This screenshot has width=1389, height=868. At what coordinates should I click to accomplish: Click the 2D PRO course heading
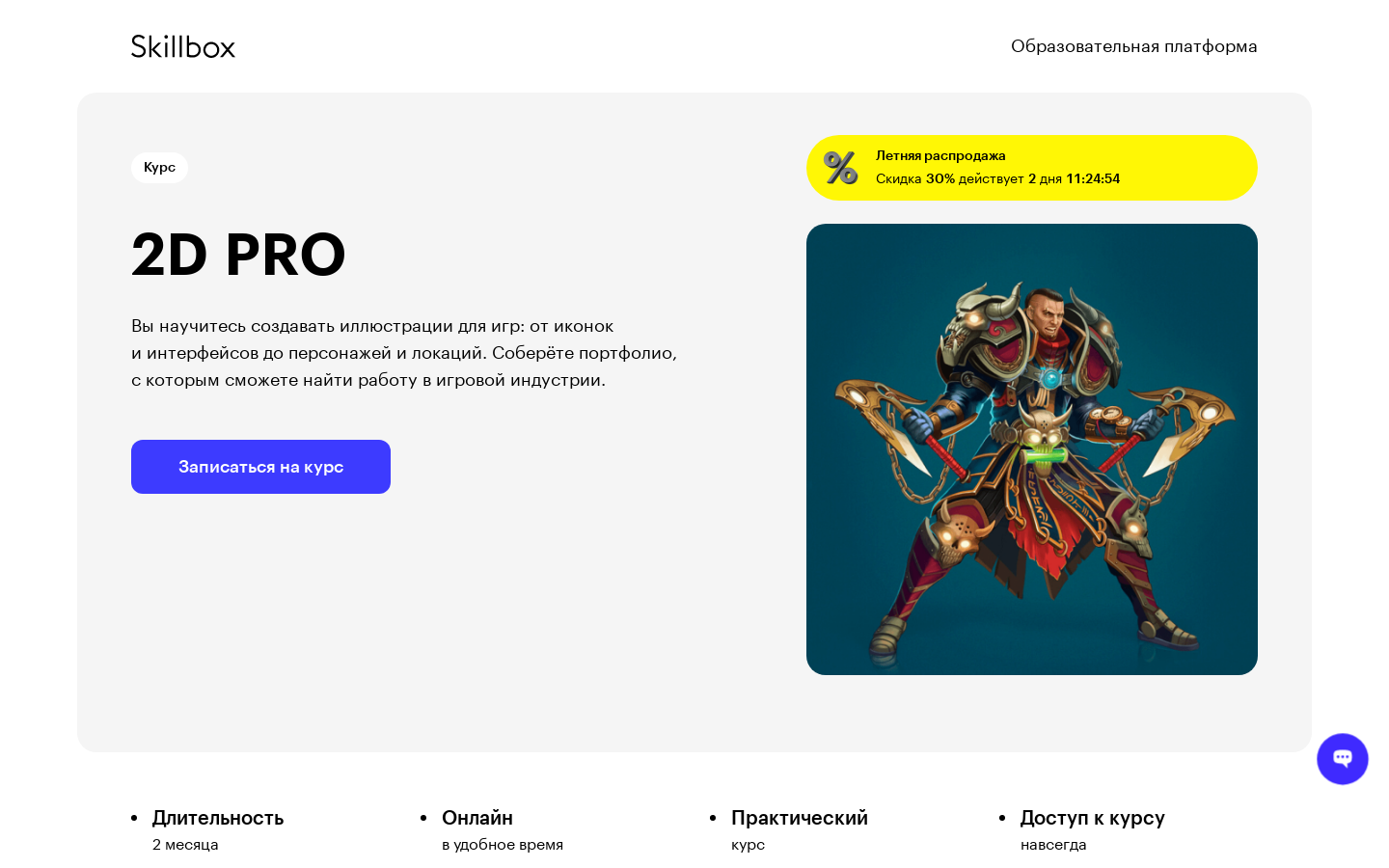click(238, 255)
